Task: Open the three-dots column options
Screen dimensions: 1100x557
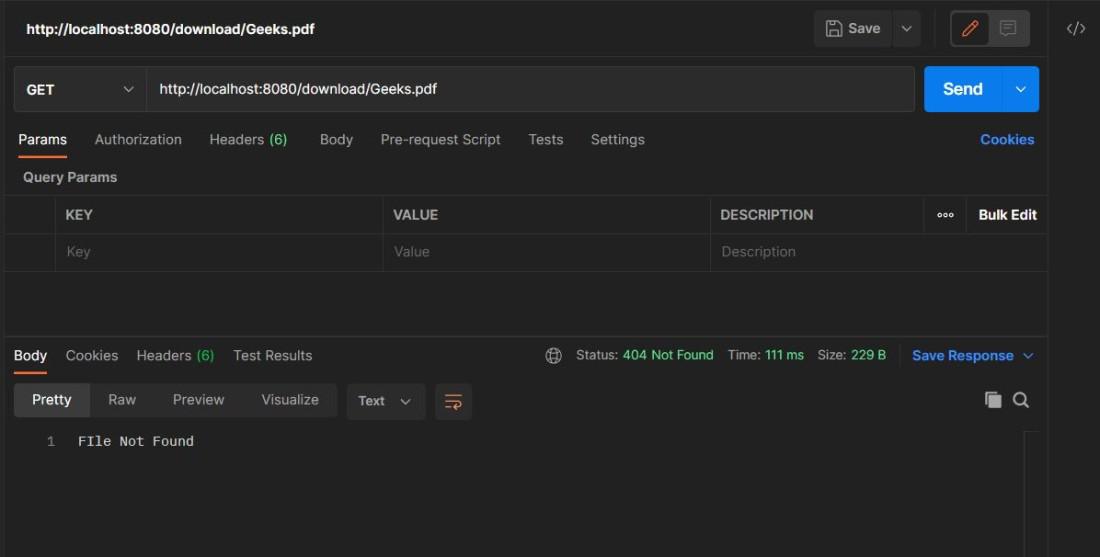Action: pyautogui.click(x=945, y=215)
